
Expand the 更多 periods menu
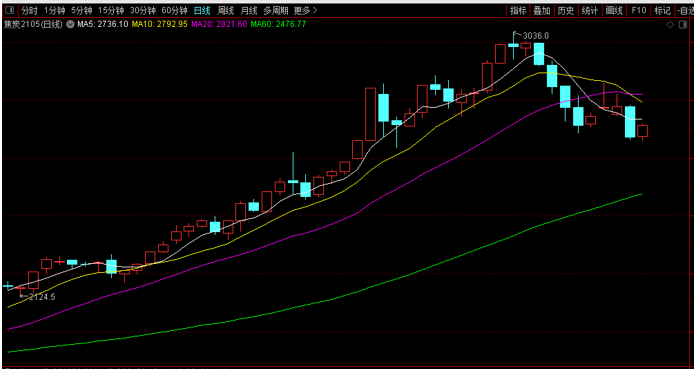306,10
